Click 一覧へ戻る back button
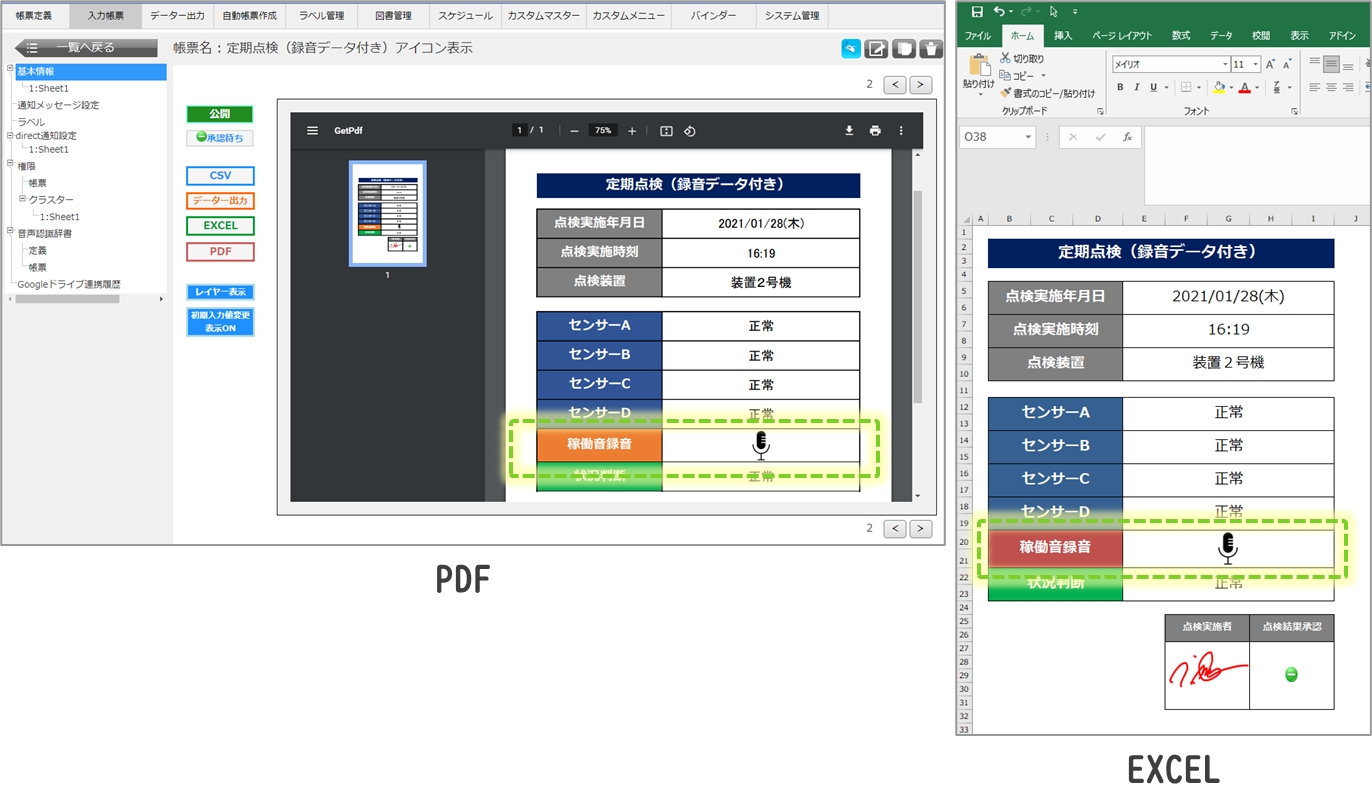This screenshot has width=1372, height=802. (x=86, y=47)
